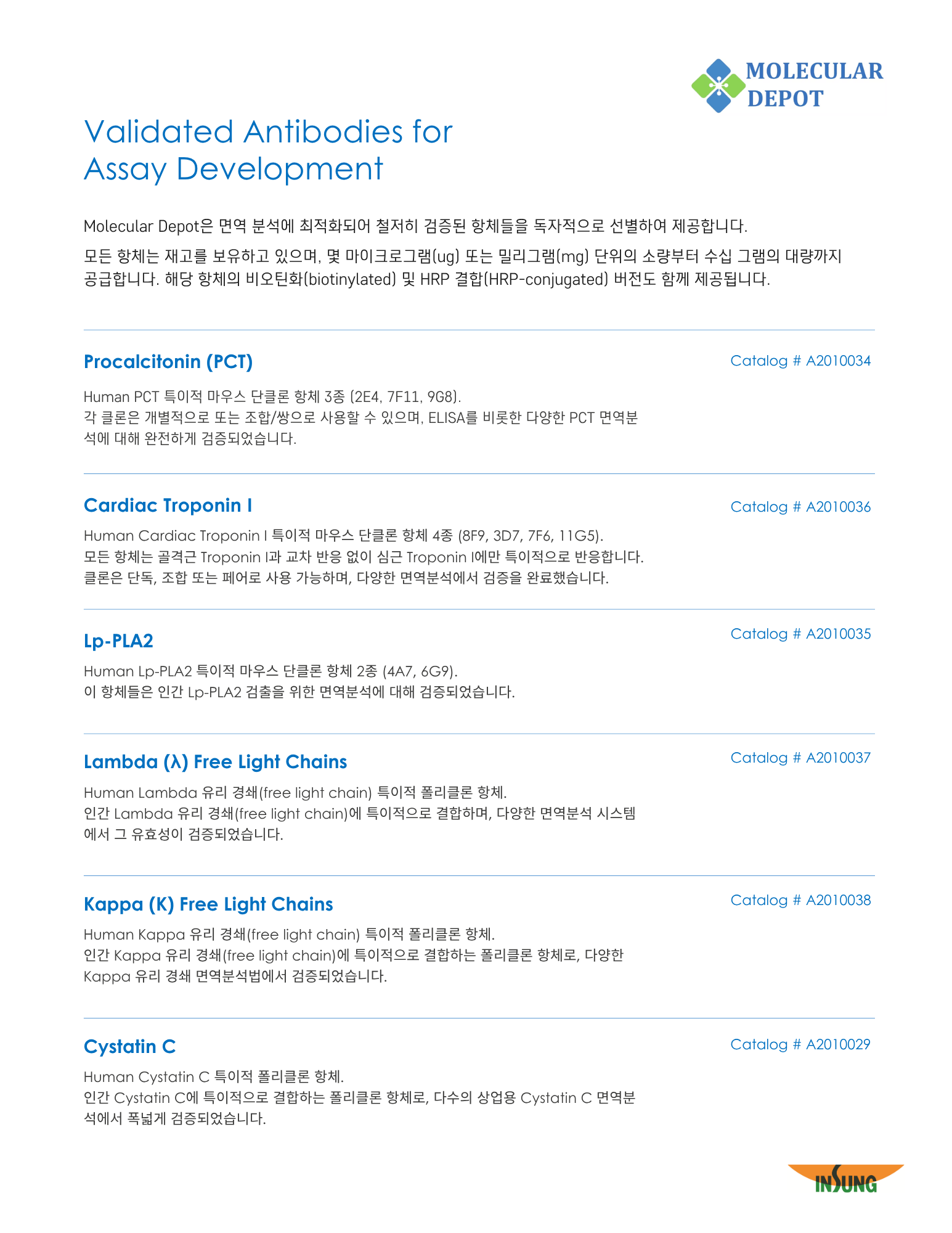Open the Cystatin C section heading

(x=129, y=1047)
